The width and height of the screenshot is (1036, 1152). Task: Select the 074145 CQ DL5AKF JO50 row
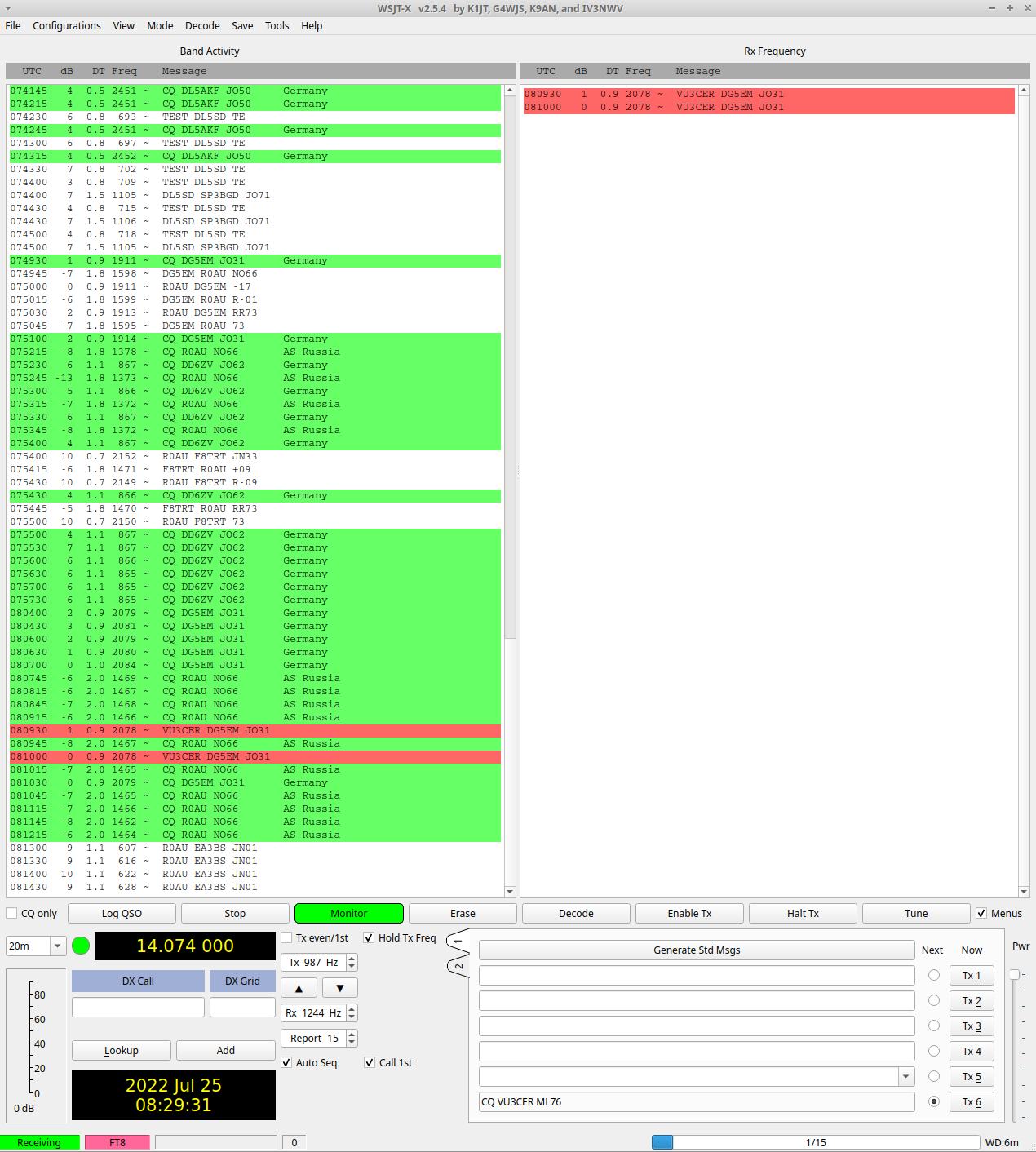[x=255, y=91]
